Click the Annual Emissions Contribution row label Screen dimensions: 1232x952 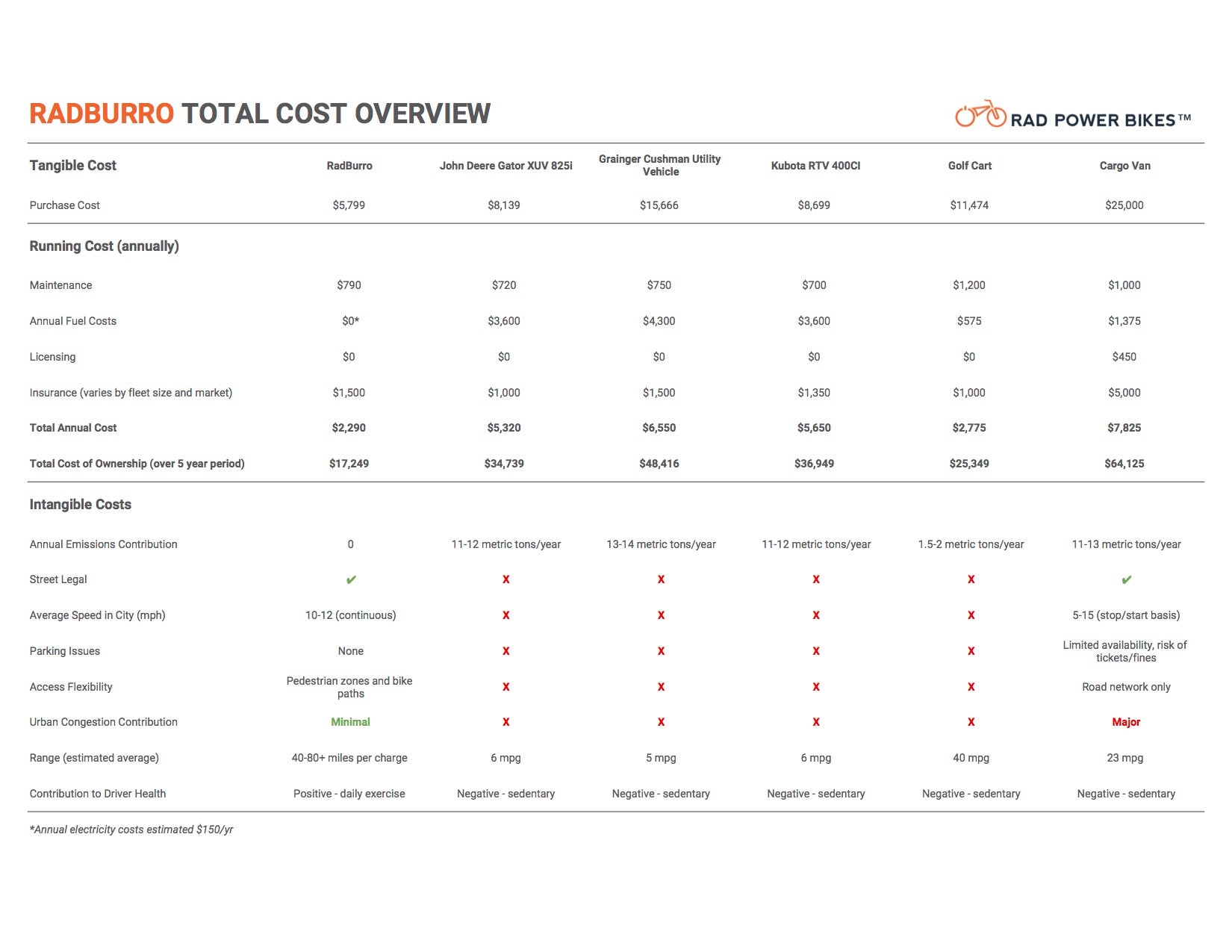104,544
